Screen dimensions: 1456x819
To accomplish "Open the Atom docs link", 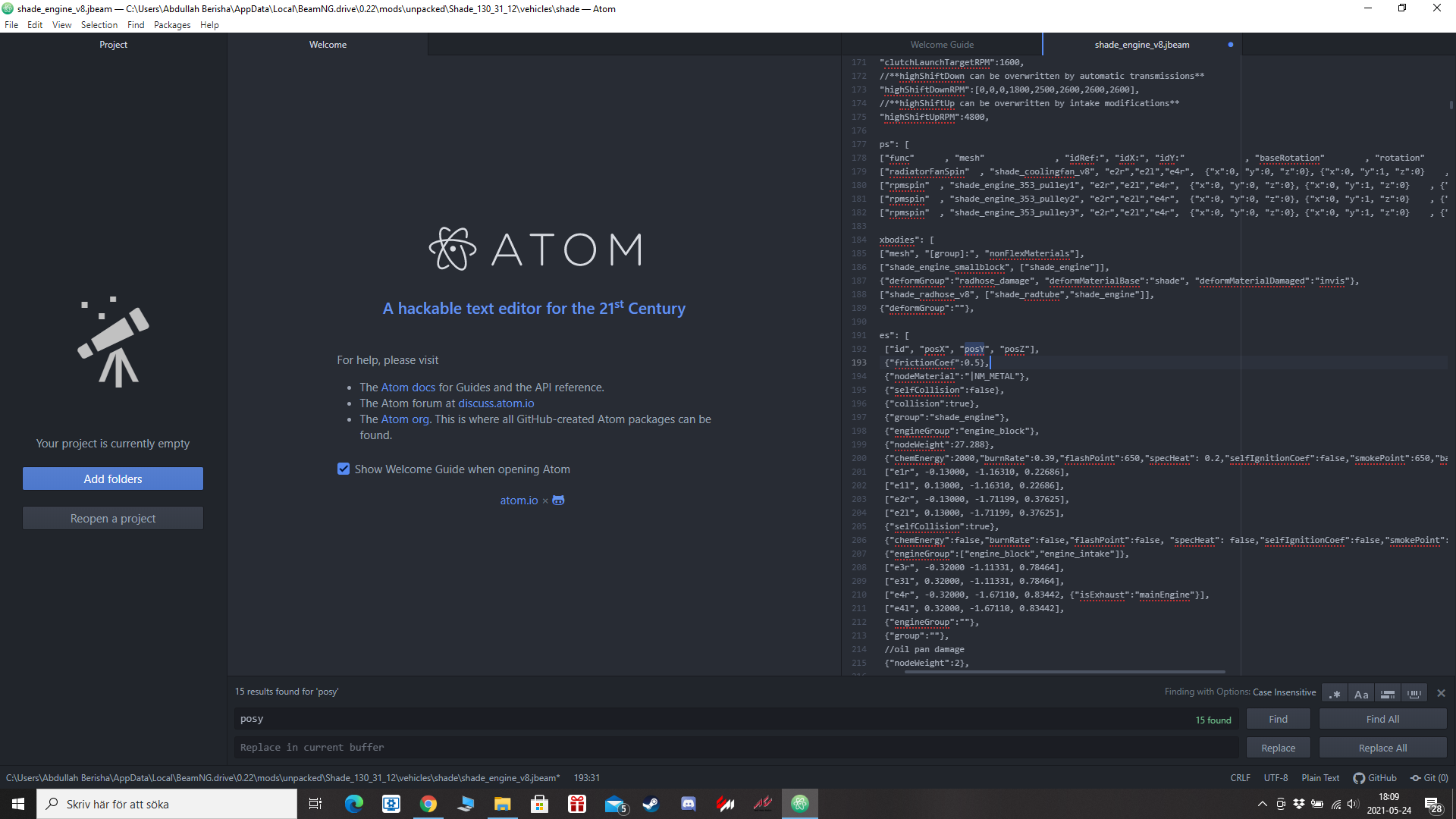I will 408,388.
